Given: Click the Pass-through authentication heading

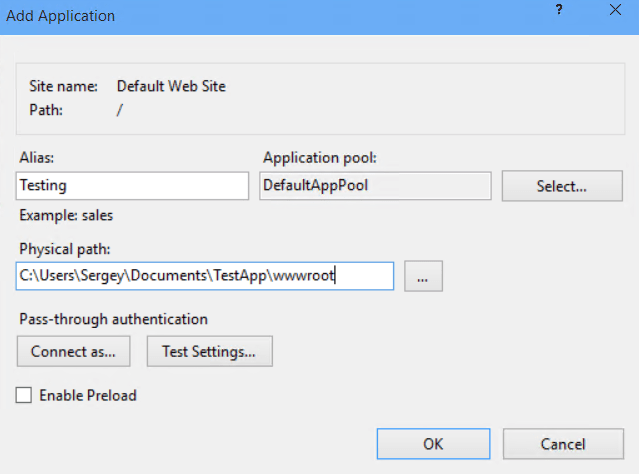Looking at the screenshot, I should [x=112, y=319].
